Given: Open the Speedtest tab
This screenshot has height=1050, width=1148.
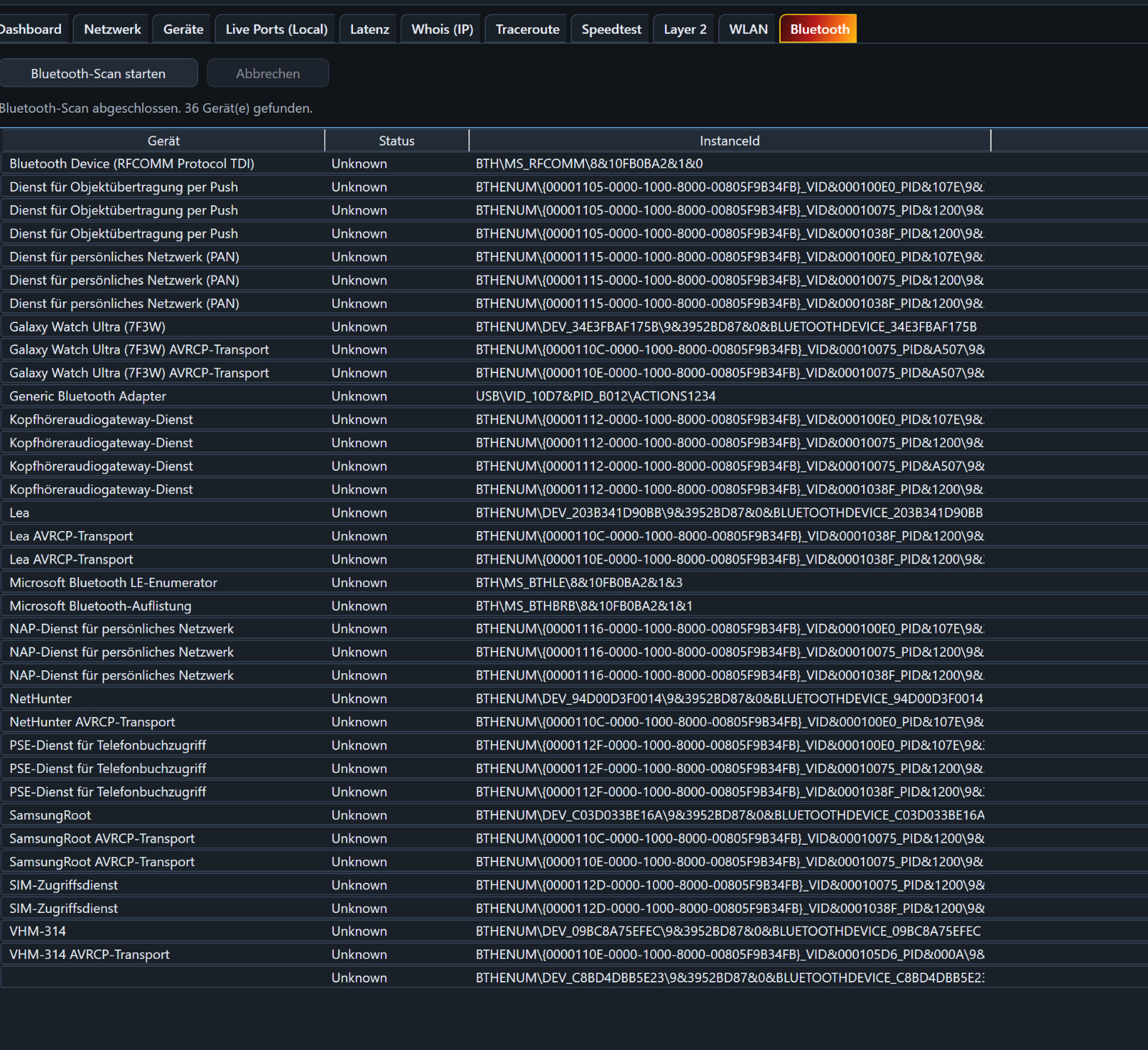Looking at the screenshot, I should tap(611, 29).
